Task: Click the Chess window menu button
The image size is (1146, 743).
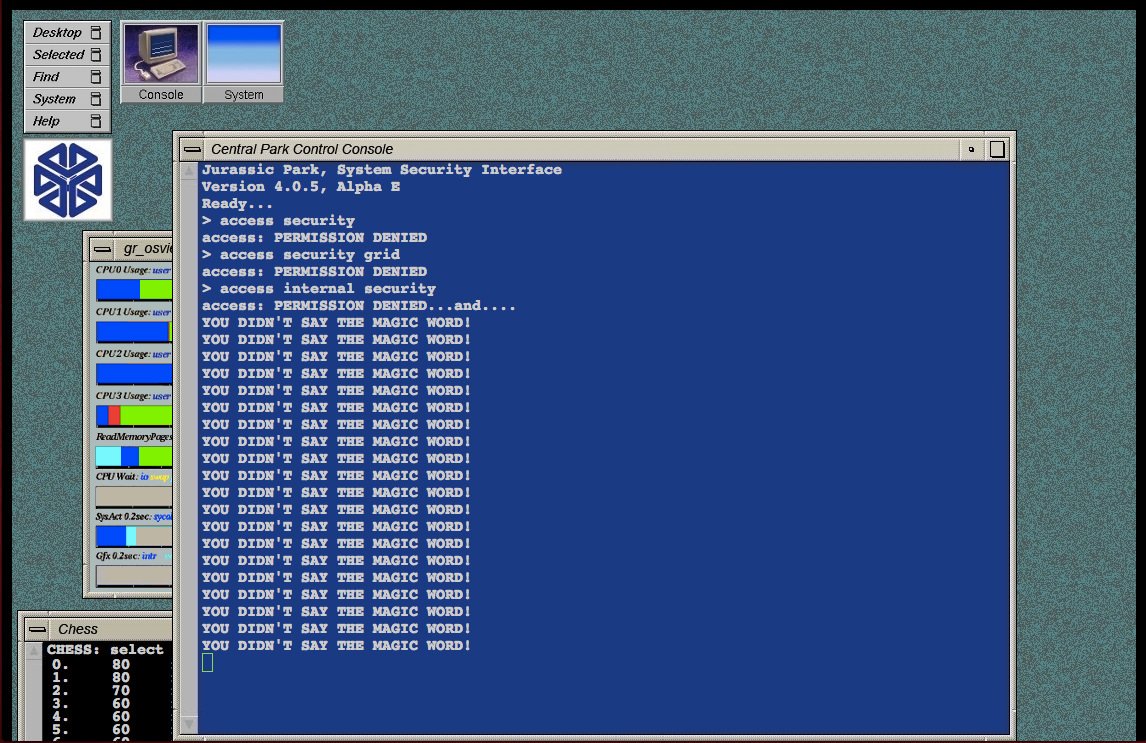Action: (x=37, y=629)
